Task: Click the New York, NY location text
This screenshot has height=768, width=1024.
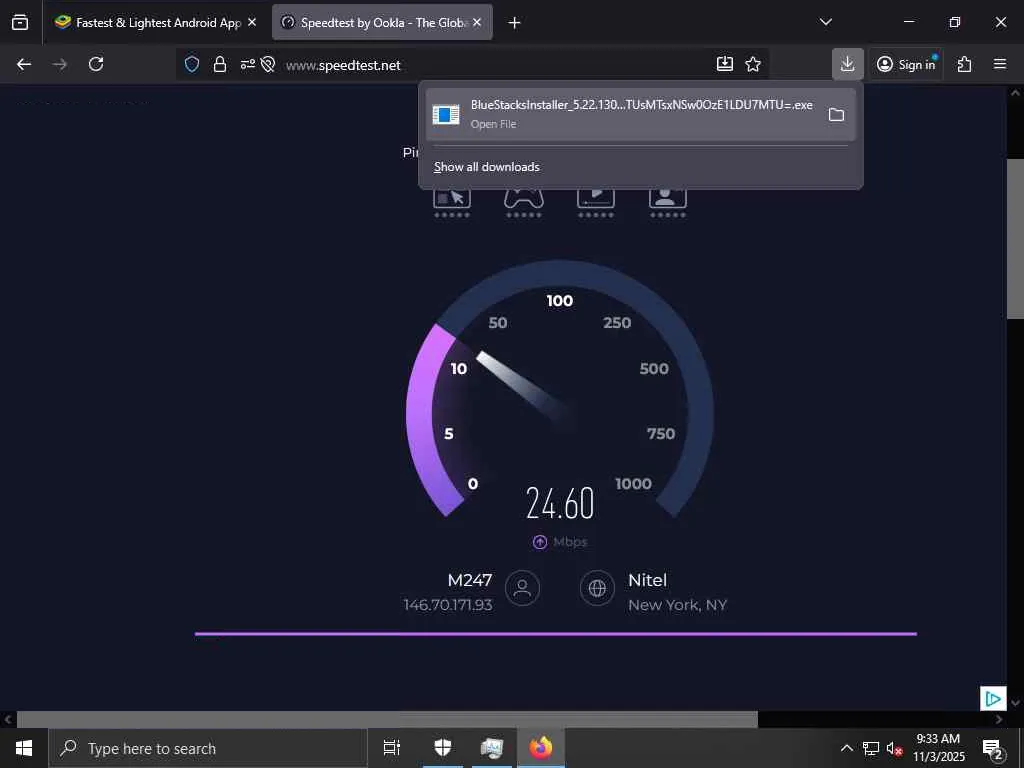Action: tap(677, 605)
